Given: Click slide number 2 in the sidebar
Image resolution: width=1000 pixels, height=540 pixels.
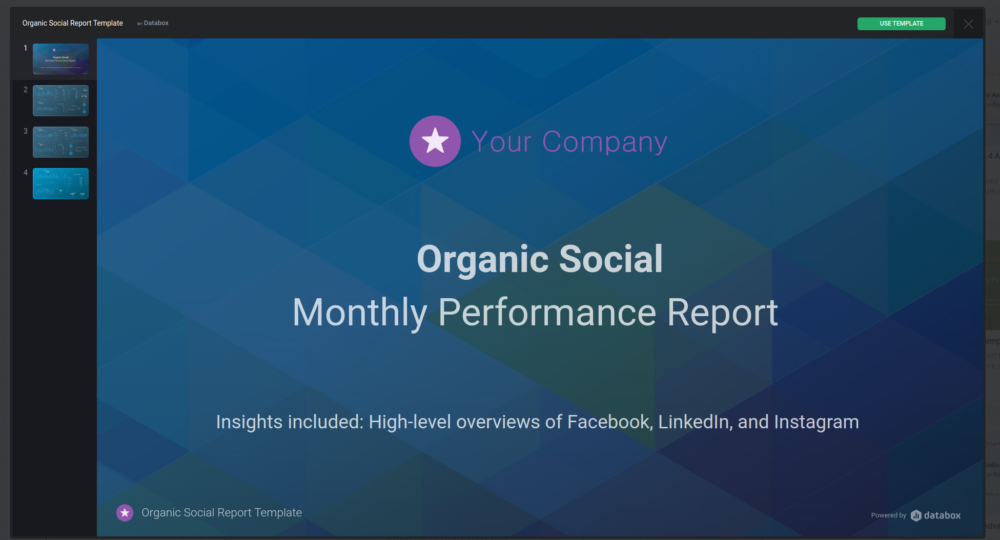Looking at the screenshot, I should click(x=26, y=90).
